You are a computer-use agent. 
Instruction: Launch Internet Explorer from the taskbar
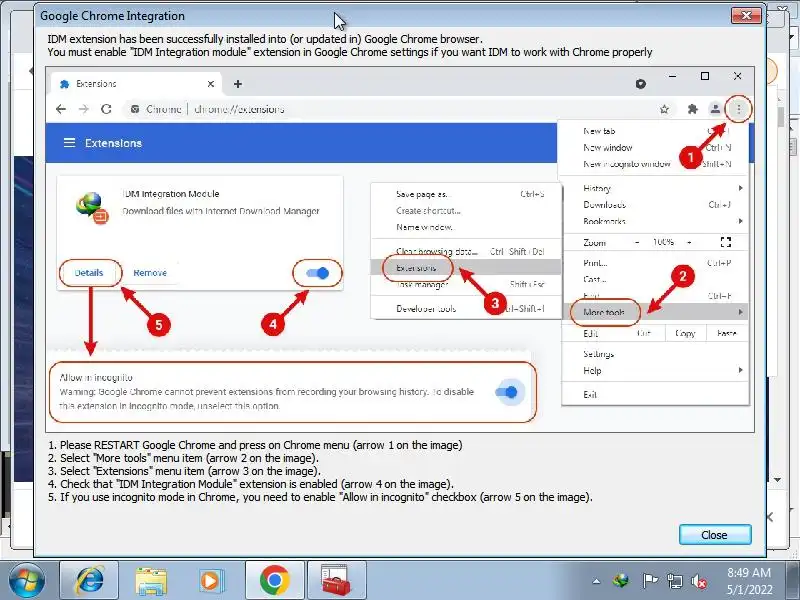[89, 581]
